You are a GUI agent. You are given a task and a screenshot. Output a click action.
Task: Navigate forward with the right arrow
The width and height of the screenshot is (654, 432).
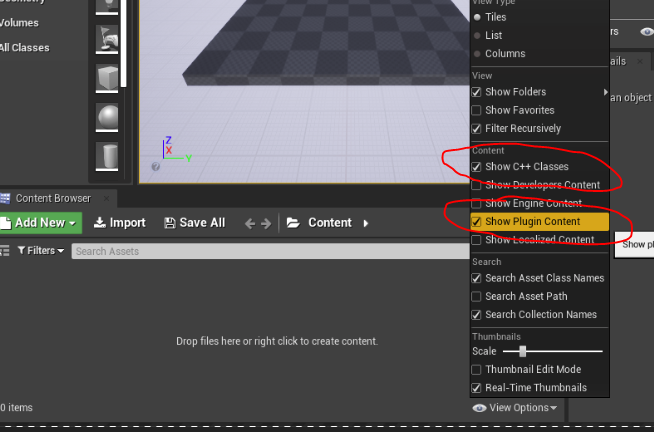pyautogui.click(x=266, y=224)
